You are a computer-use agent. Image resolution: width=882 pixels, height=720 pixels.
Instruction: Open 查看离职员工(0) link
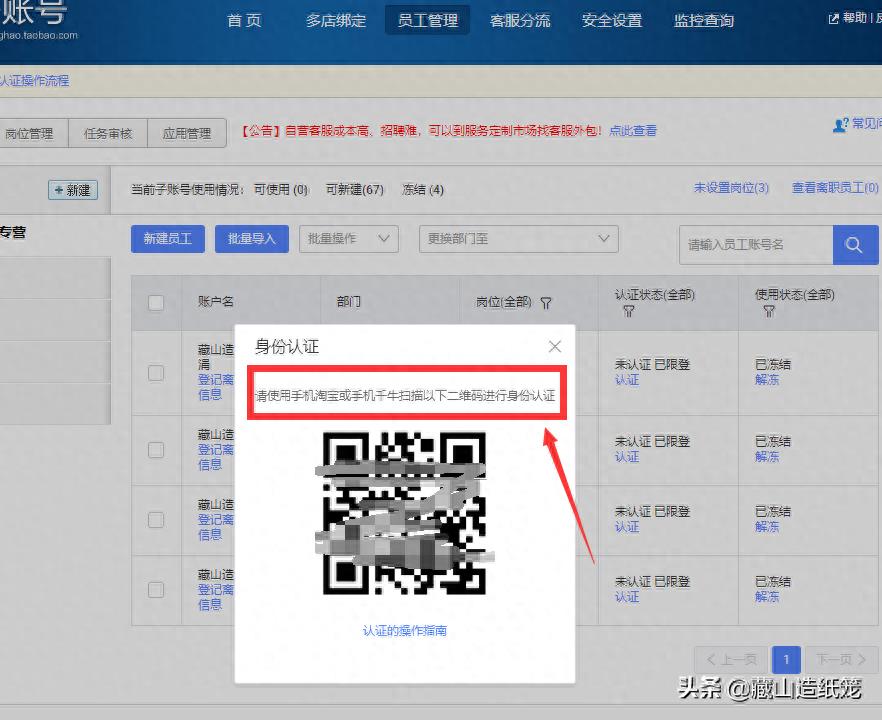pyautogui.click(x=835, y=187)
